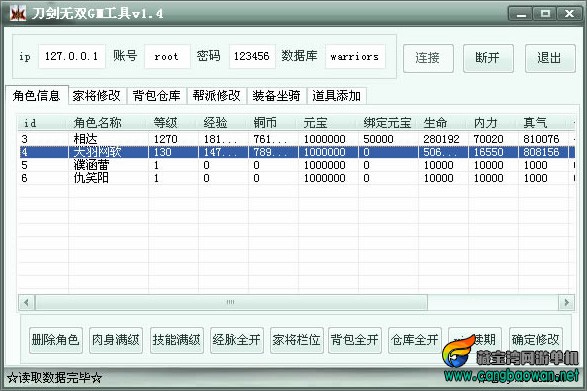The image size is (587, 391).
Task: Click the 元宝 column header
Action: coord(329,123)
